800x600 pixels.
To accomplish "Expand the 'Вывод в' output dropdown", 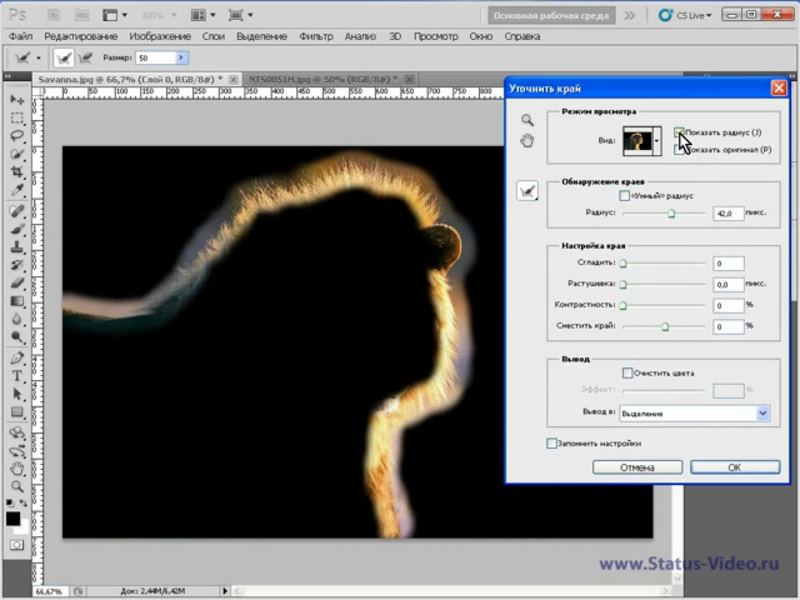I will [762, 412].
